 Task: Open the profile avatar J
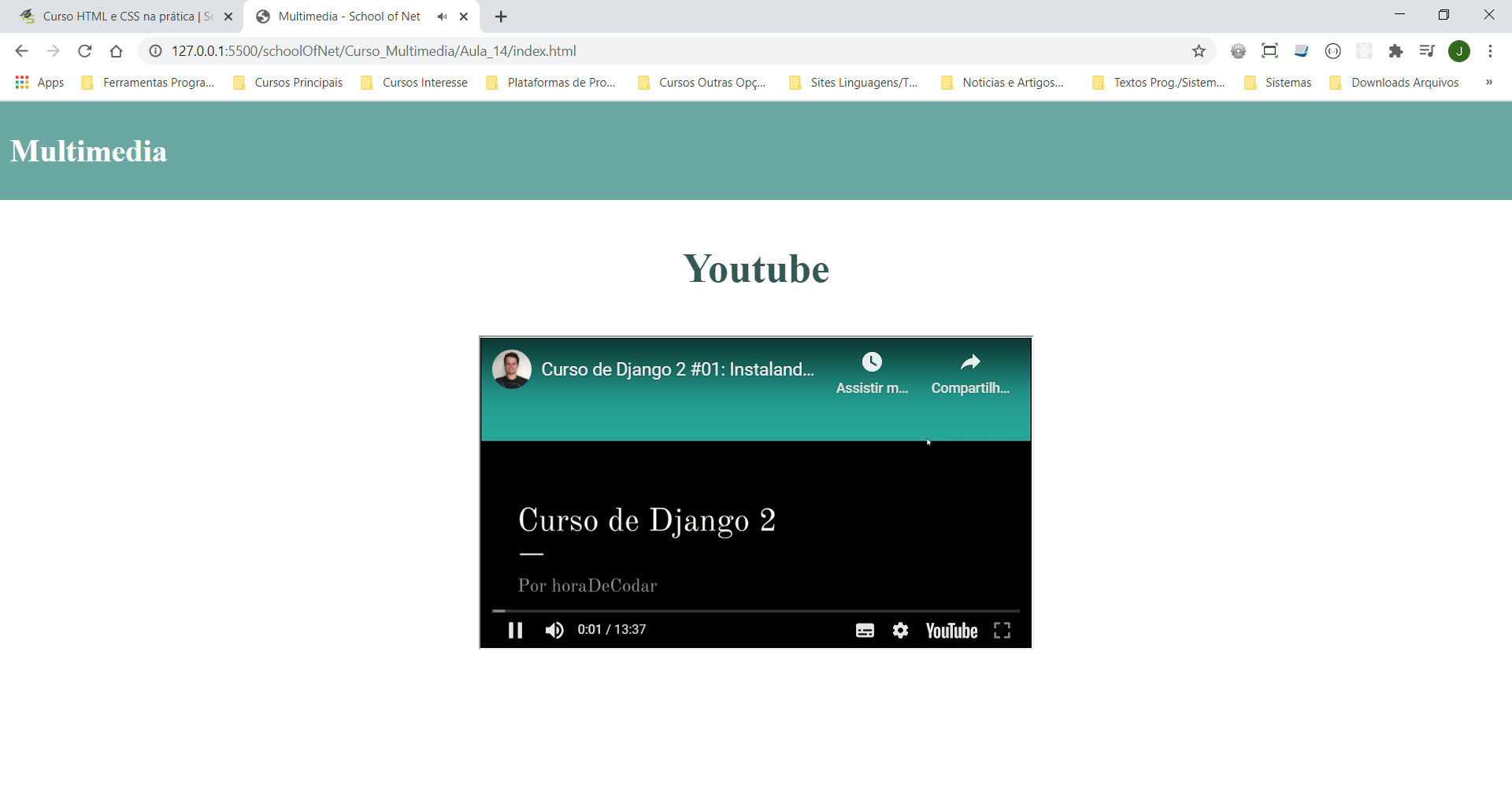(x=1459, y=51)
